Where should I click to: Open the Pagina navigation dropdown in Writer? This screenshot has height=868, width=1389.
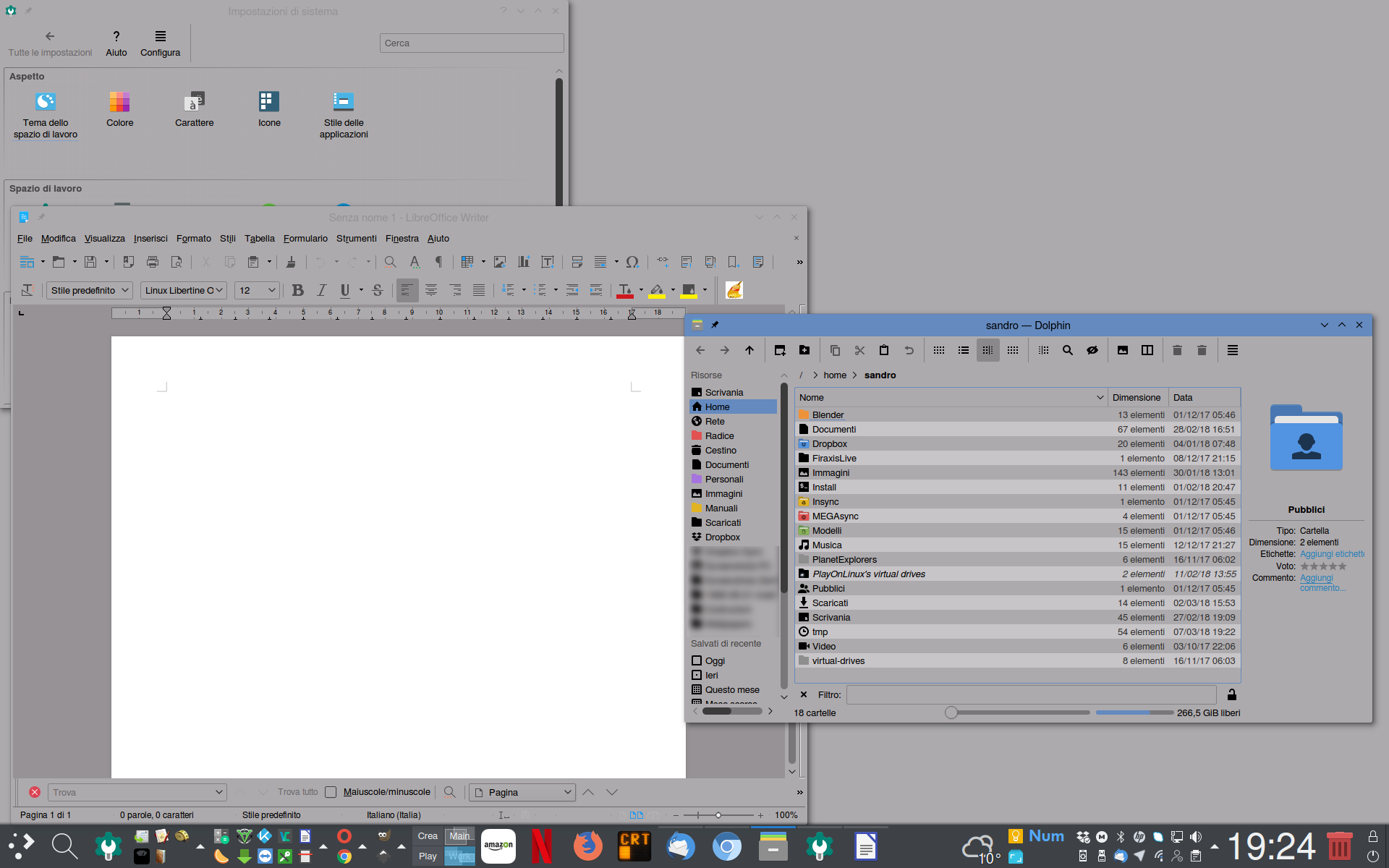(x=522, y=792)
